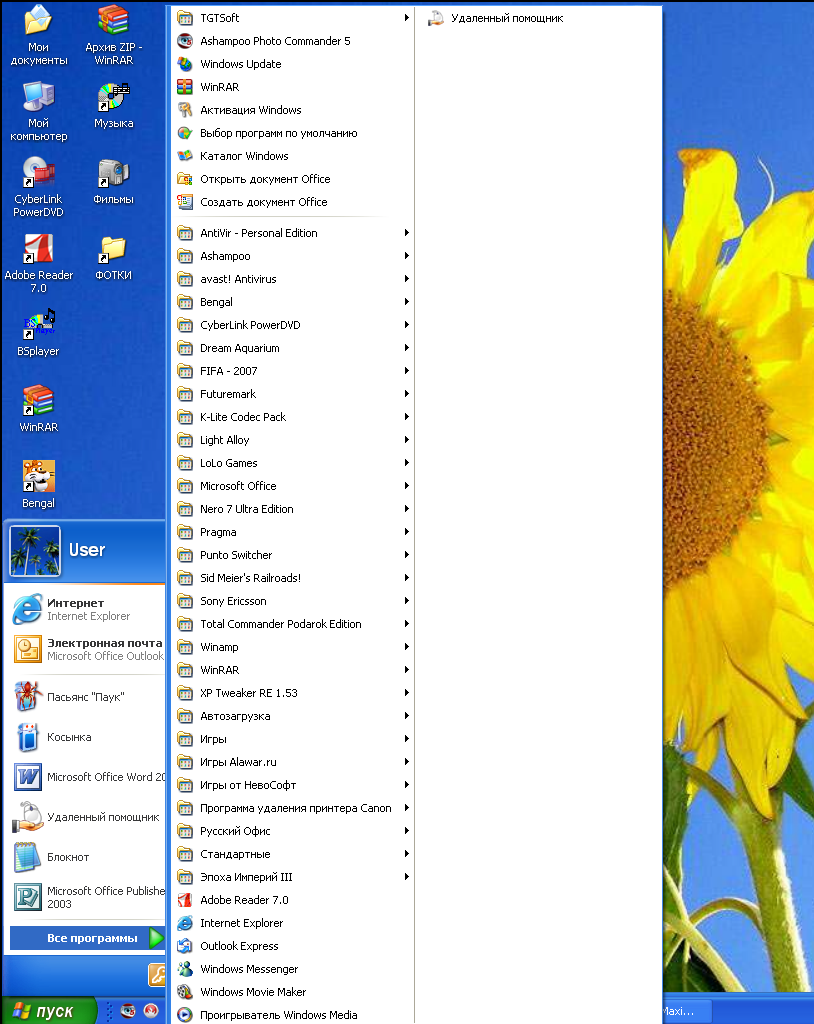The image size is (814, 1024).
Task: Select the BSplayer desktop shortcut icon
Action: coord(39,325)
